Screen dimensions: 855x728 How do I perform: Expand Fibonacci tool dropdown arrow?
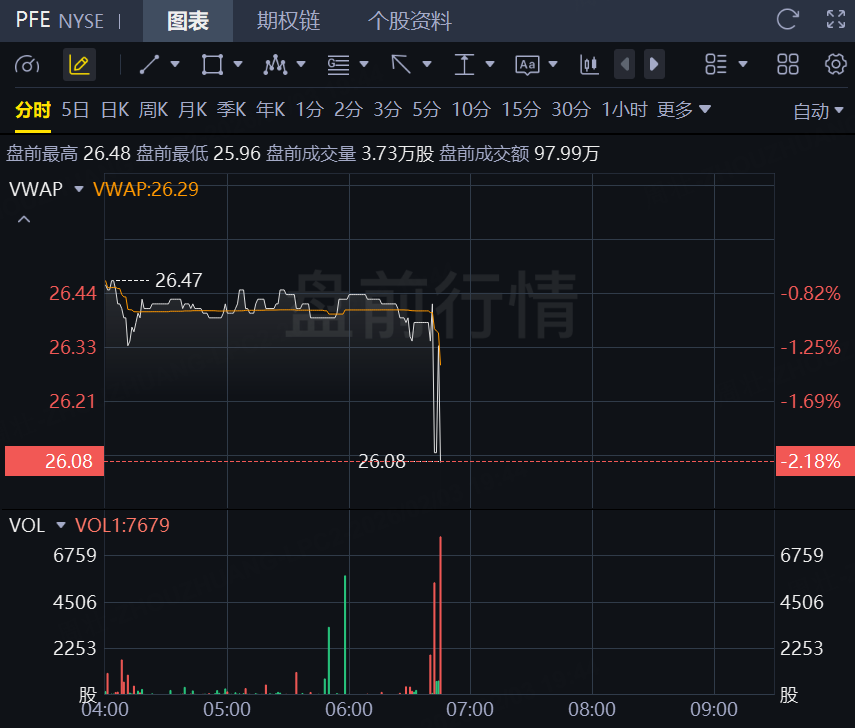[x=364, y=64]
